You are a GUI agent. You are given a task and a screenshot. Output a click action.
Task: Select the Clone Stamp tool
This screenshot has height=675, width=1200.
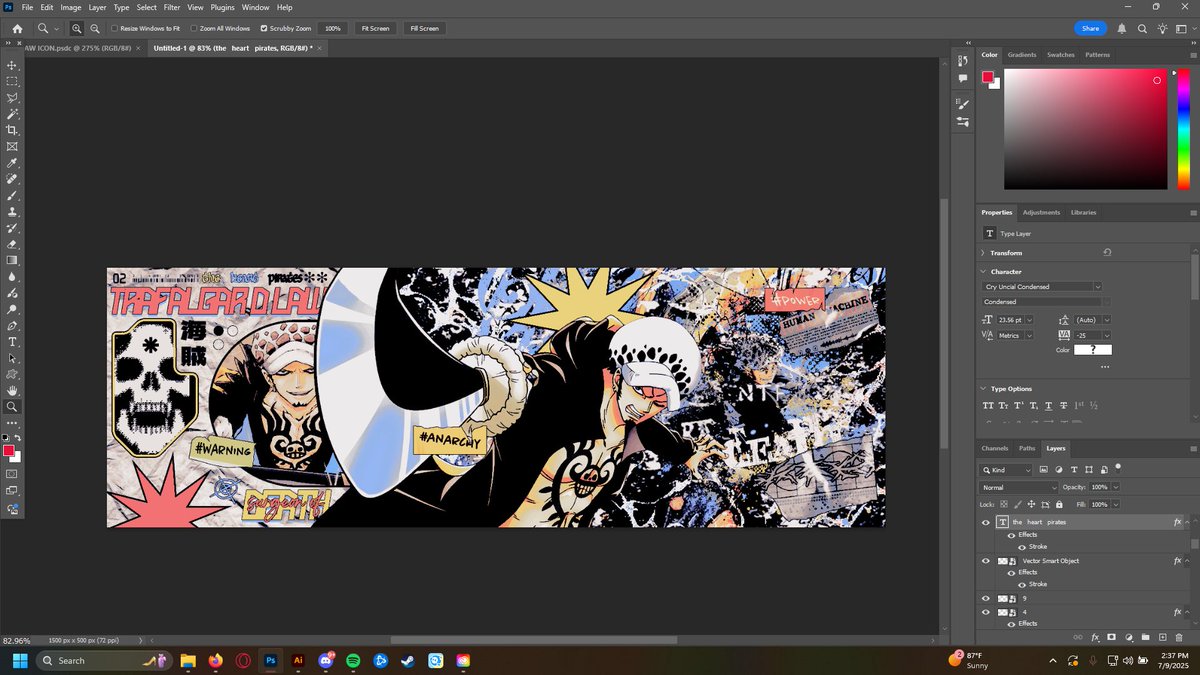point(12,212)
